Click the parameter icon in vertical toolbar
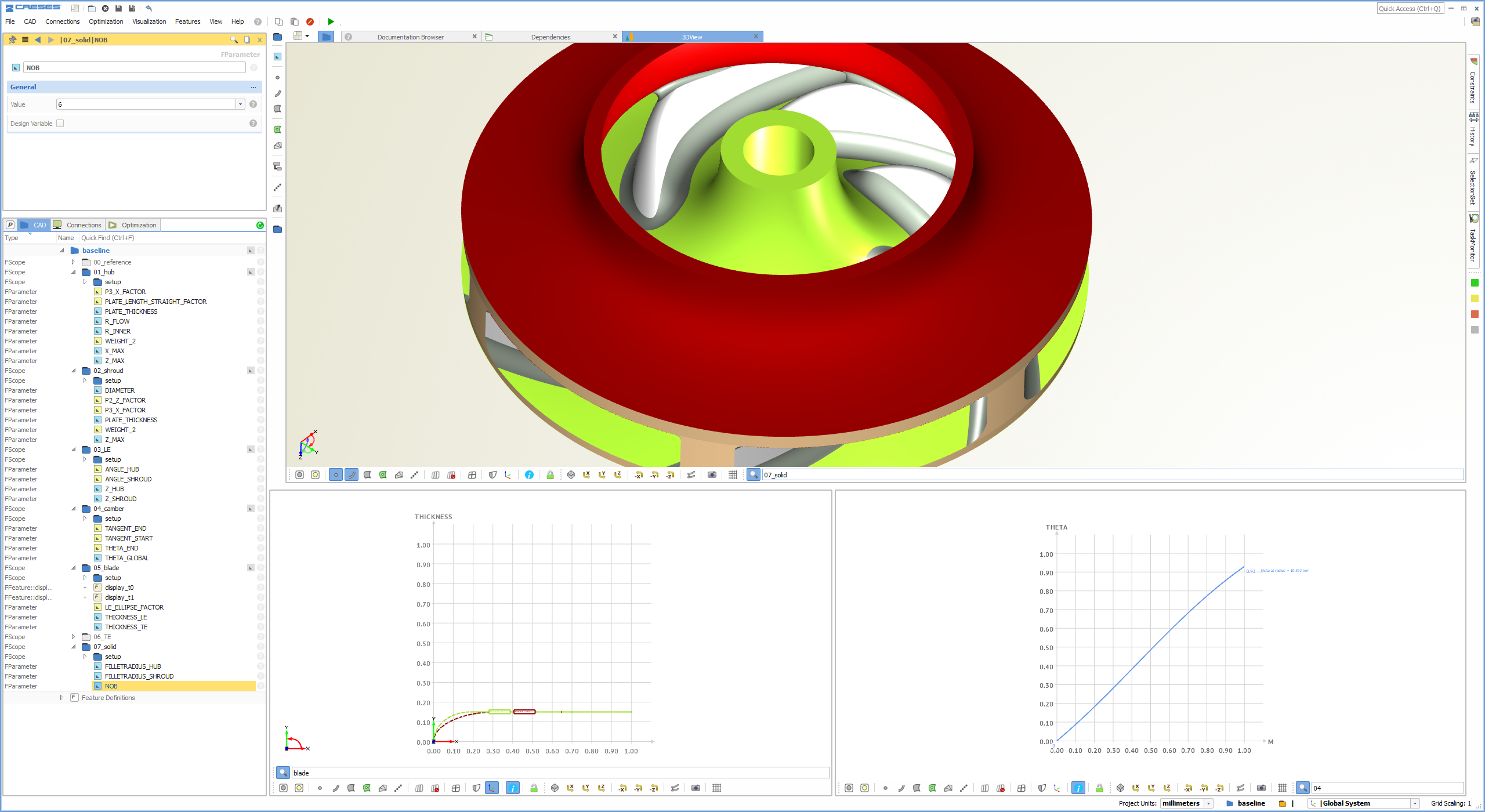 [x=277, y=56]
